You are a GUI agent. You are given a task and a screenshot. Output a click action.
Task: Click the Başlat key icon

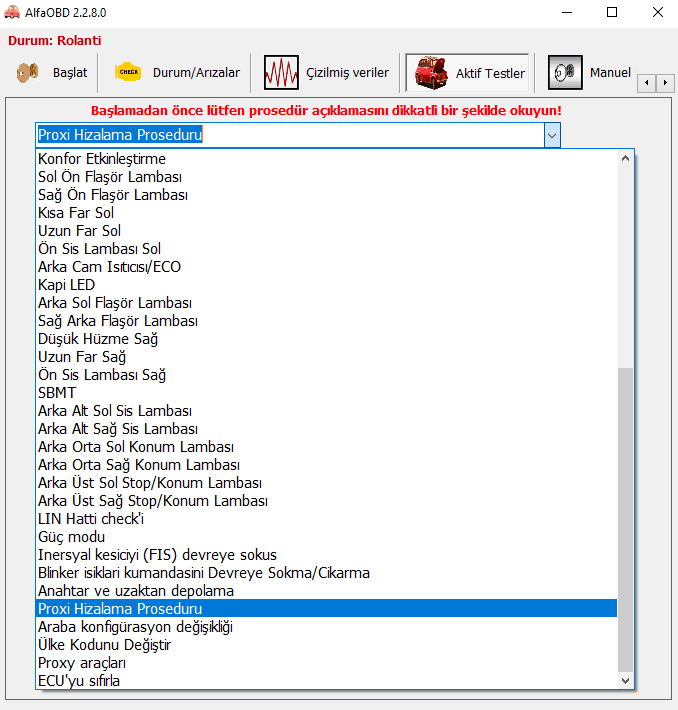[27, 73]
